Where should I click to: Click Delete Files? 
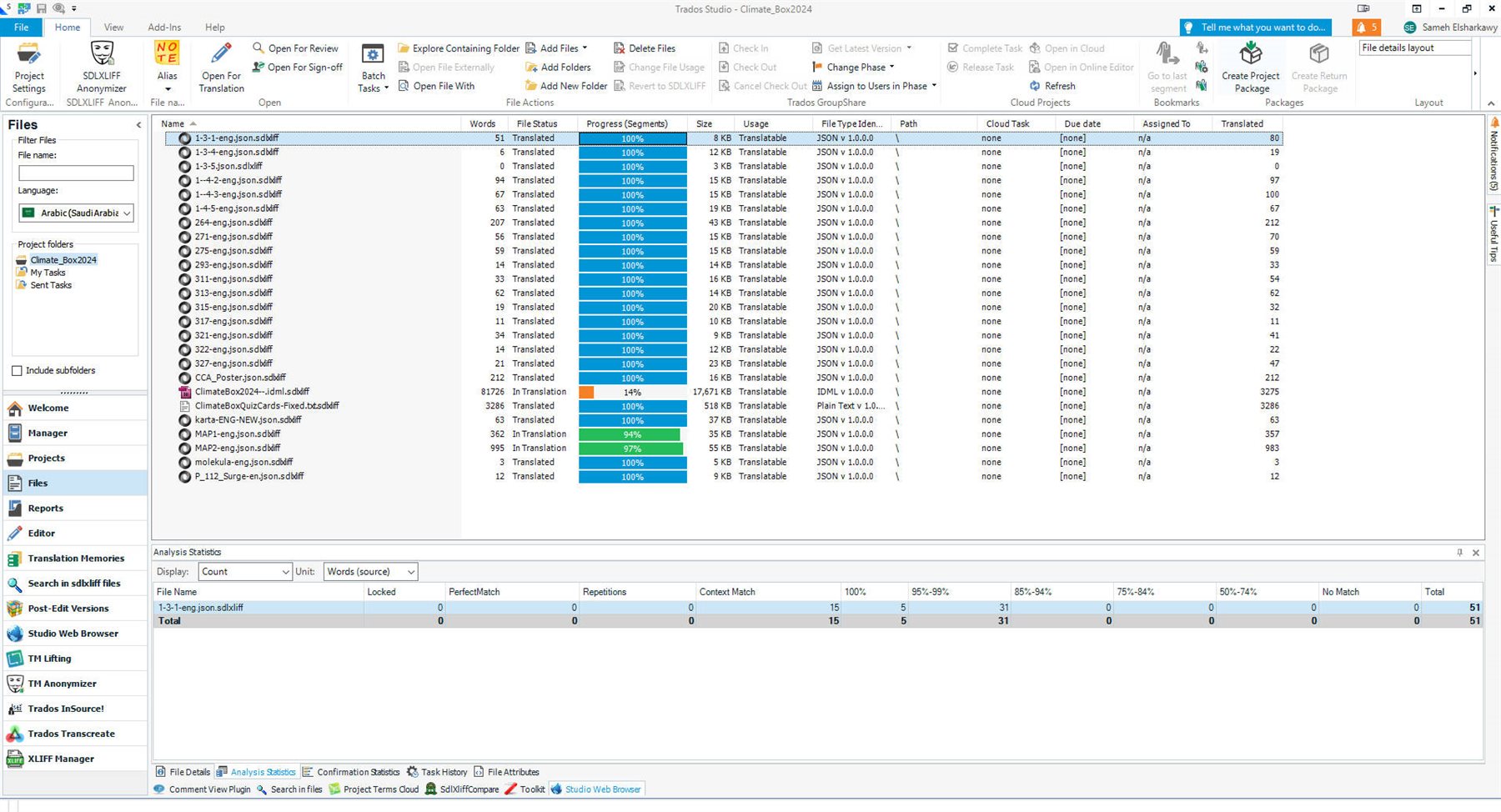click(644, 48)
